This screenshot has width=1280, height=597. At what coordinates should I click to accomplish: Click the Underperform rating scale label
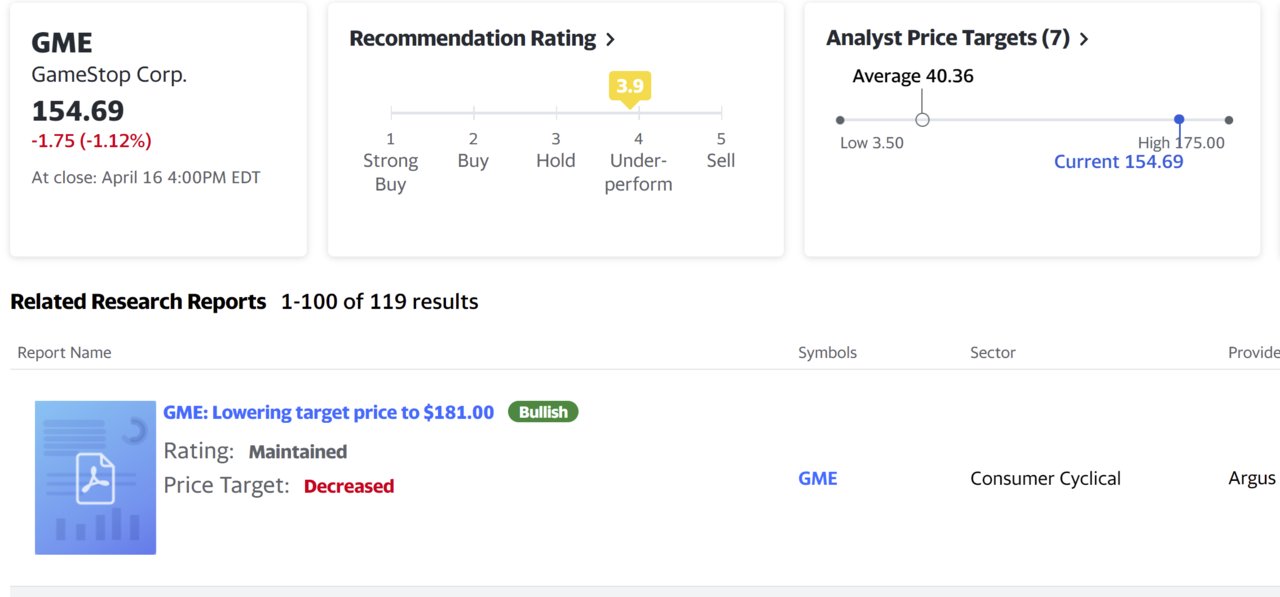[x=638, y=172]
